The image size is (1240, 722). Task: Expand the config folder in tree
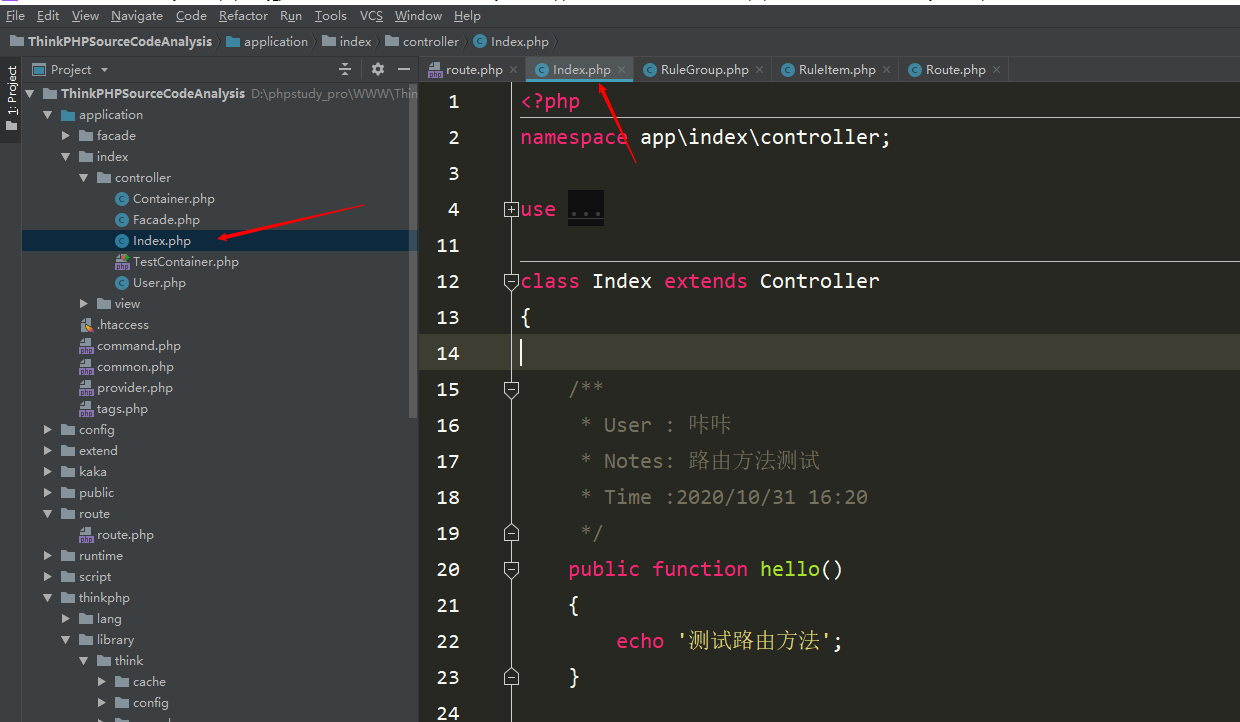point(48,430)
